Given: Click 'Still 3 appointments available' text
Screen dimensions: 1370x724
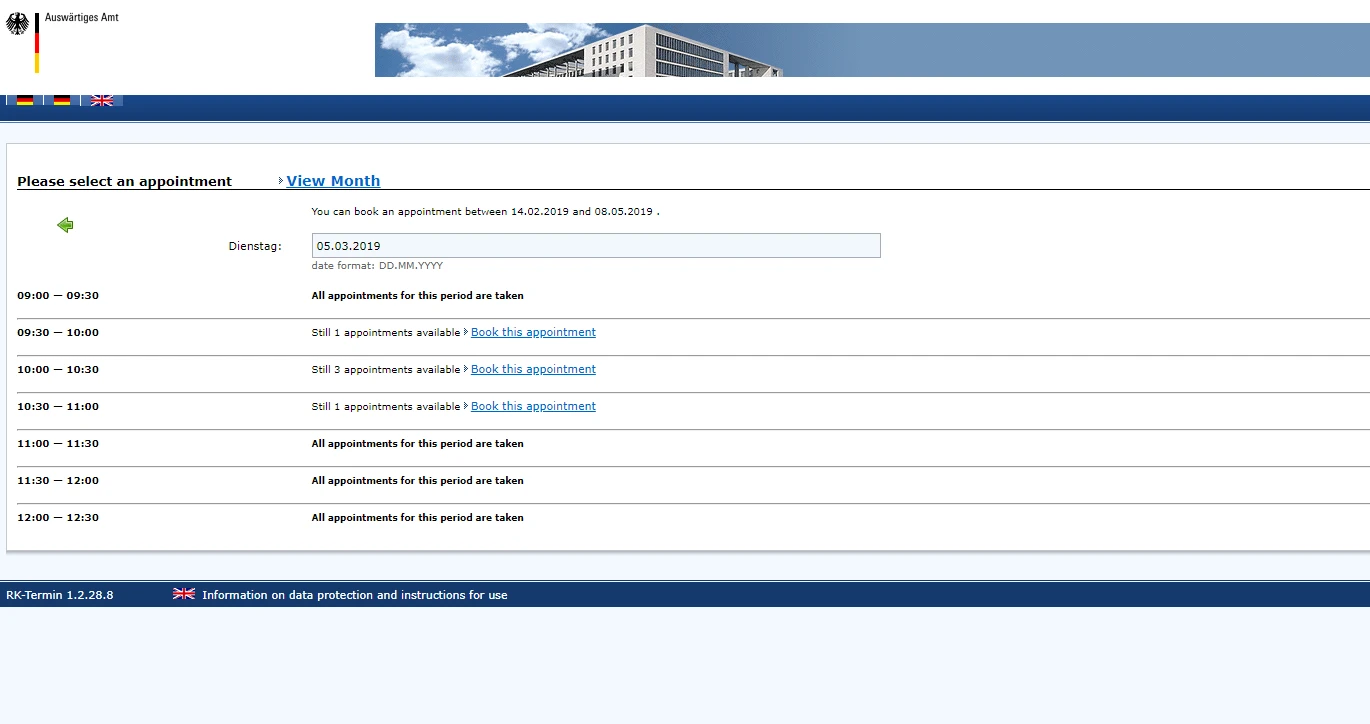Looking at the screenshot, I should 386,370.
